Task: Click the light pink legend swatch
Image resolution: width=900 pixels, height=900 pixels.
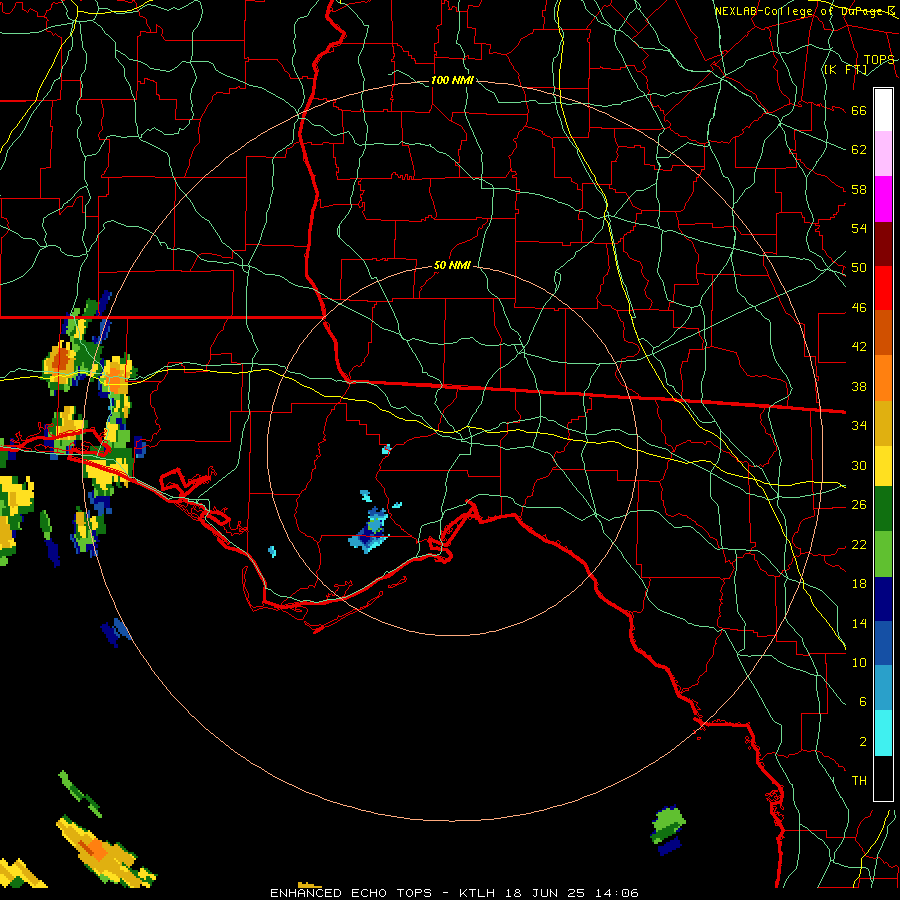Action: pyautogui.click(x=883, y=154)
